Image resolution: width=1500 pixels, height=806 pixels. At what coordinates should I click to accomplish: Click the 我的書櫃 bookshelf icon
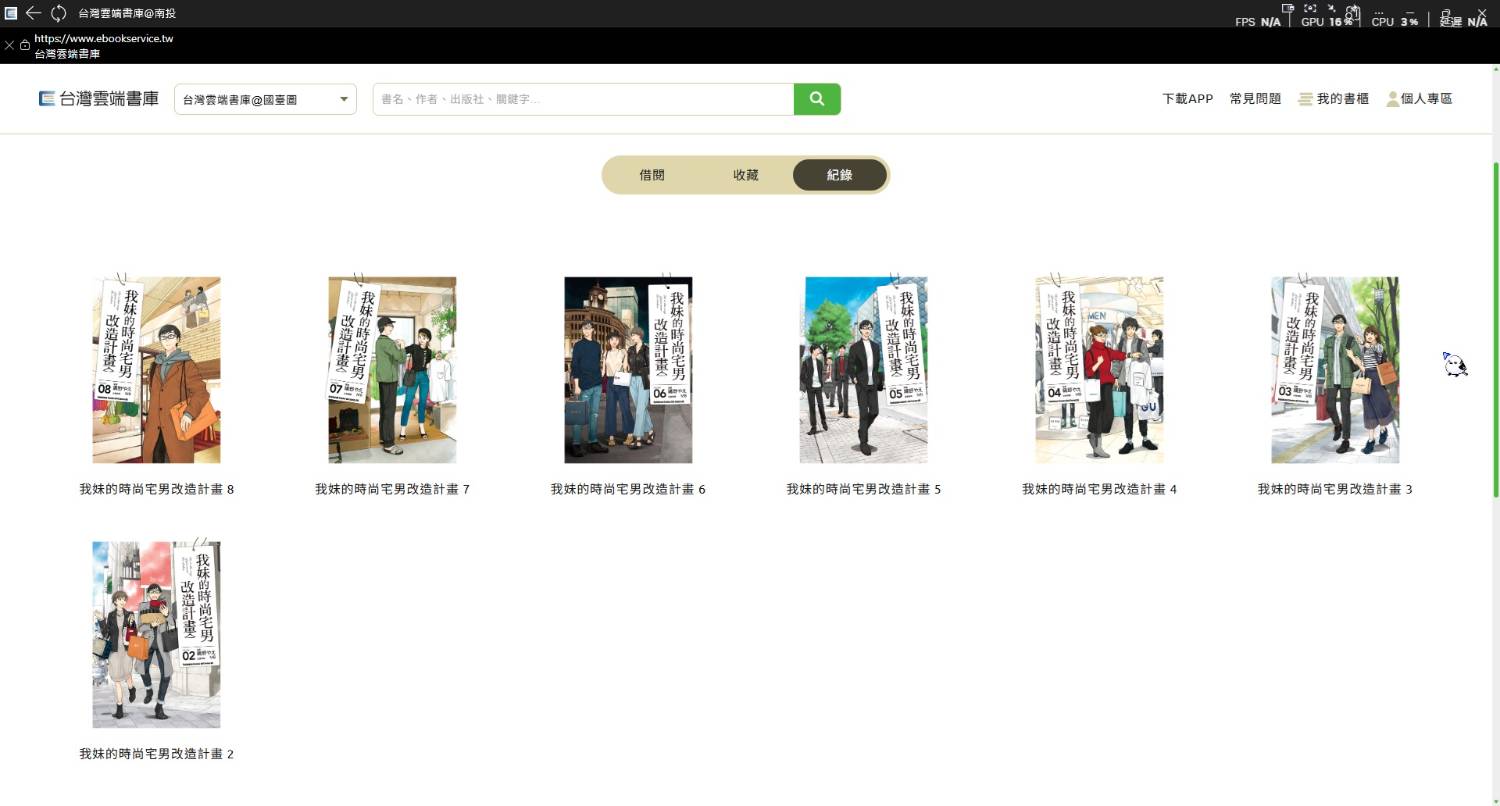point(1305,99)
